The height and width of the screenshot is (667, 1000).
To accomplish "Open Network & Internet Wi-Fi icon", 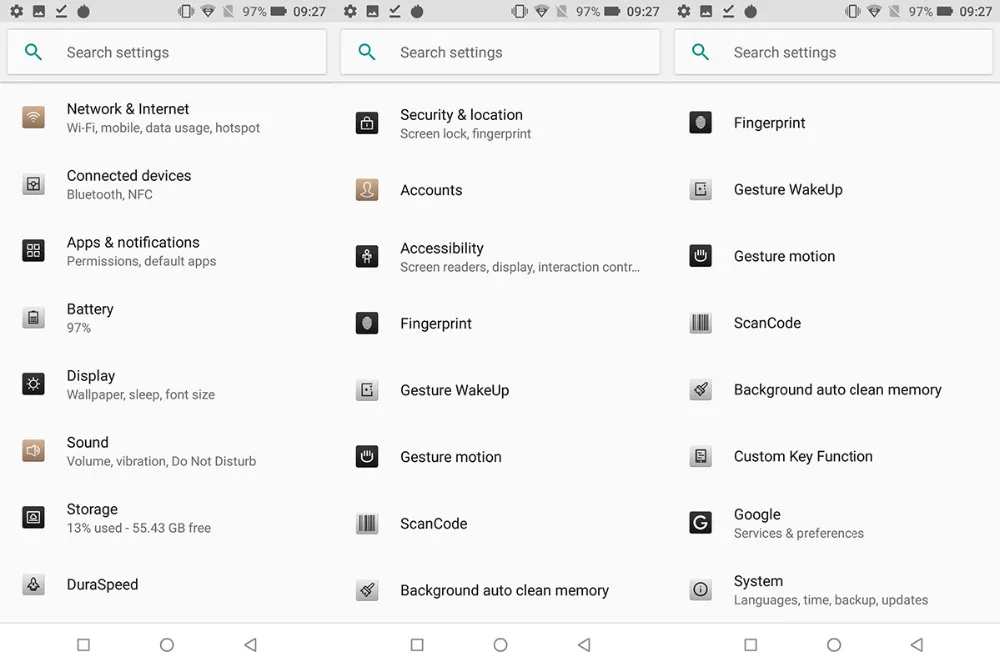I will (33, 117).
